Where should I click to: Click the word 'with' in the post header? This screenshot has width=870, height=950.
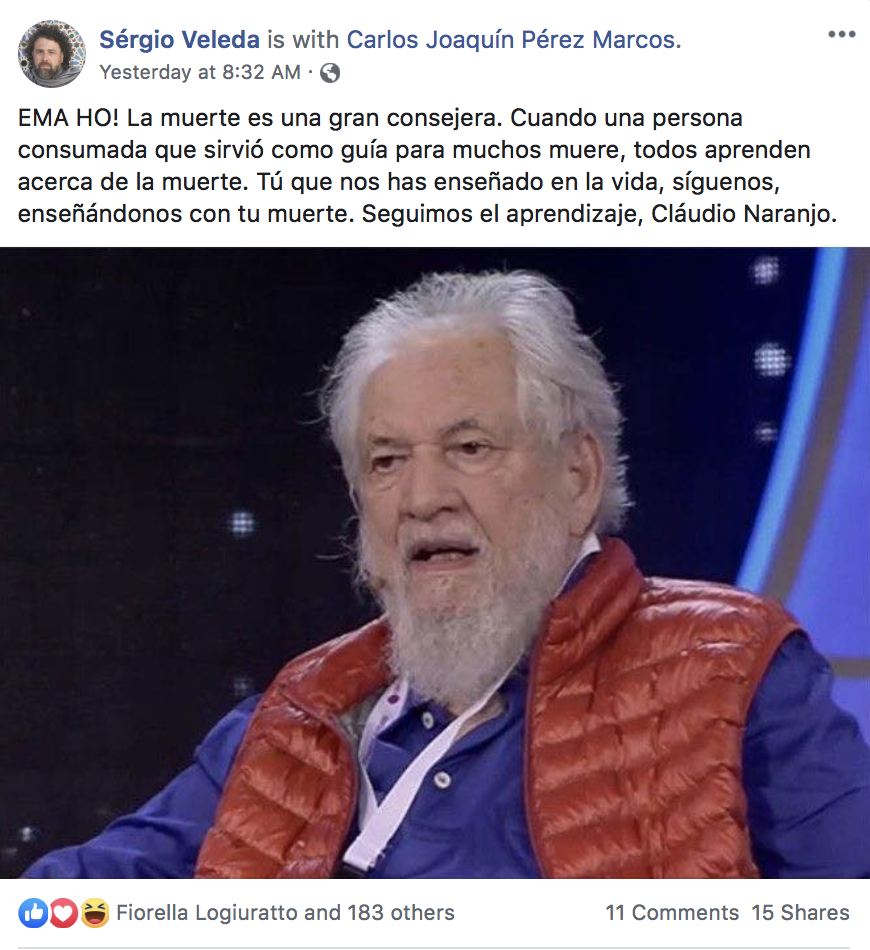point(316,40)
